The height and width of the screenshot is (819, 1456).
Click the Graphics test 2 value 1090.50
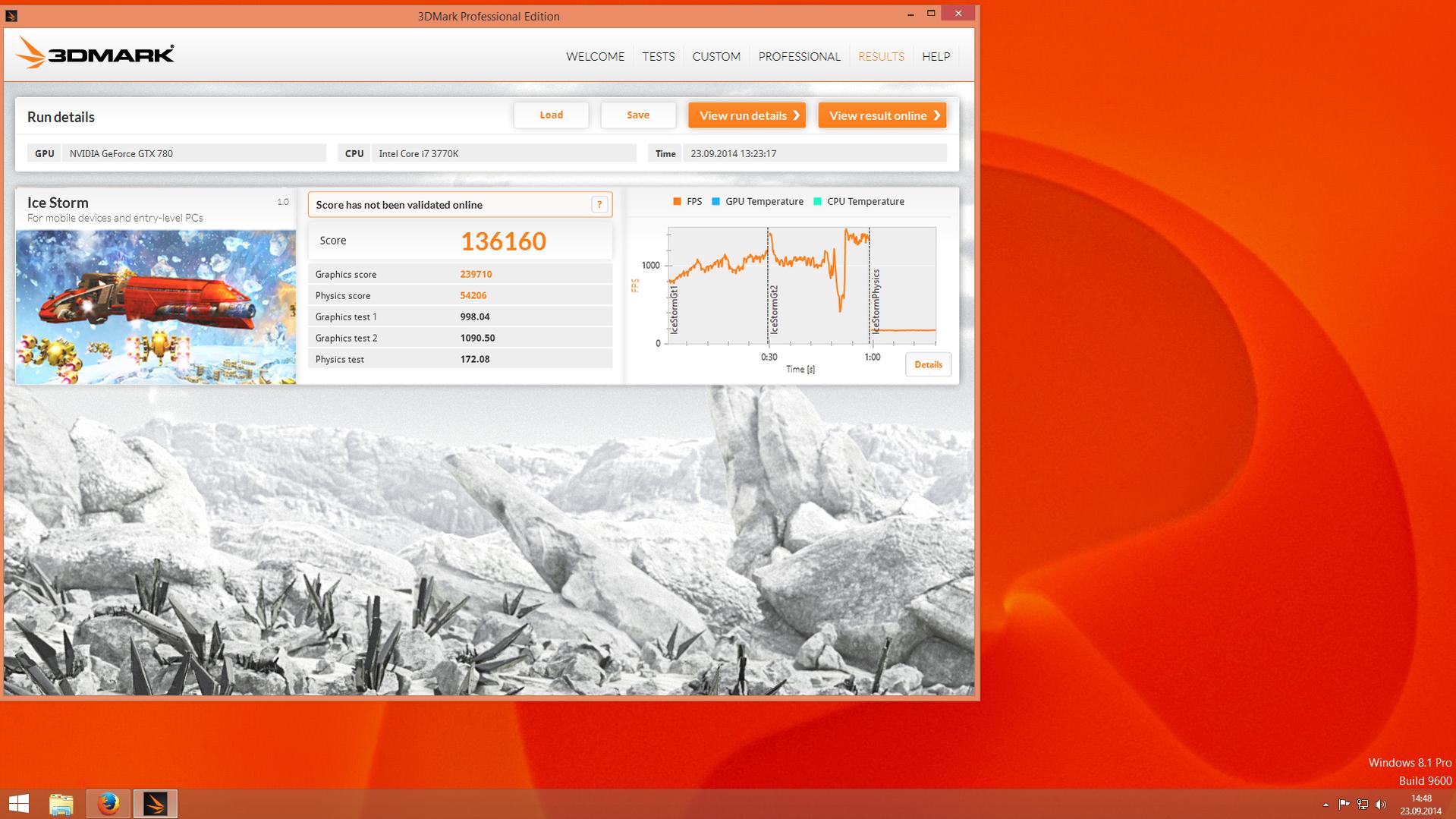click(477, 338)
